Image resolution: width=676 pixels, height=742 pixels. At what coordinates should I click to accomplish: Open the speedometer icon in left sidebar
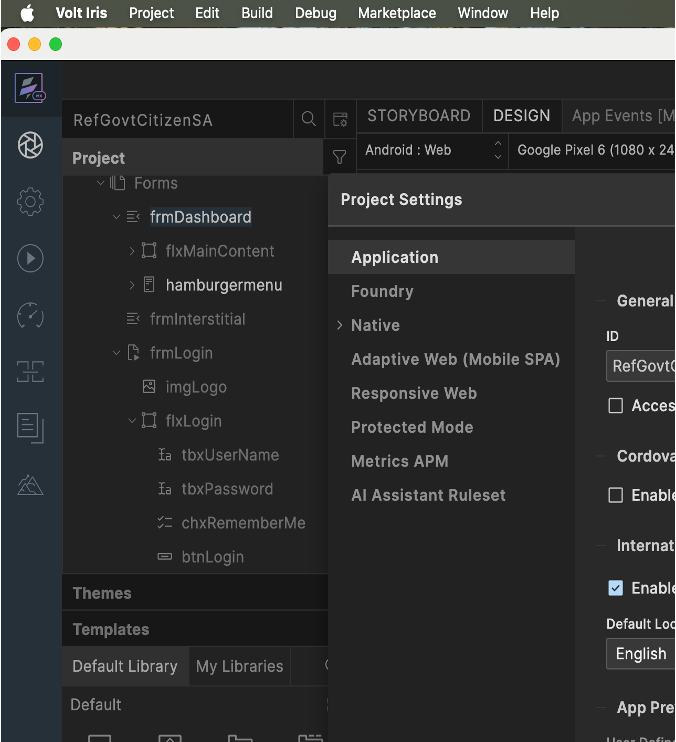(30, 316)
